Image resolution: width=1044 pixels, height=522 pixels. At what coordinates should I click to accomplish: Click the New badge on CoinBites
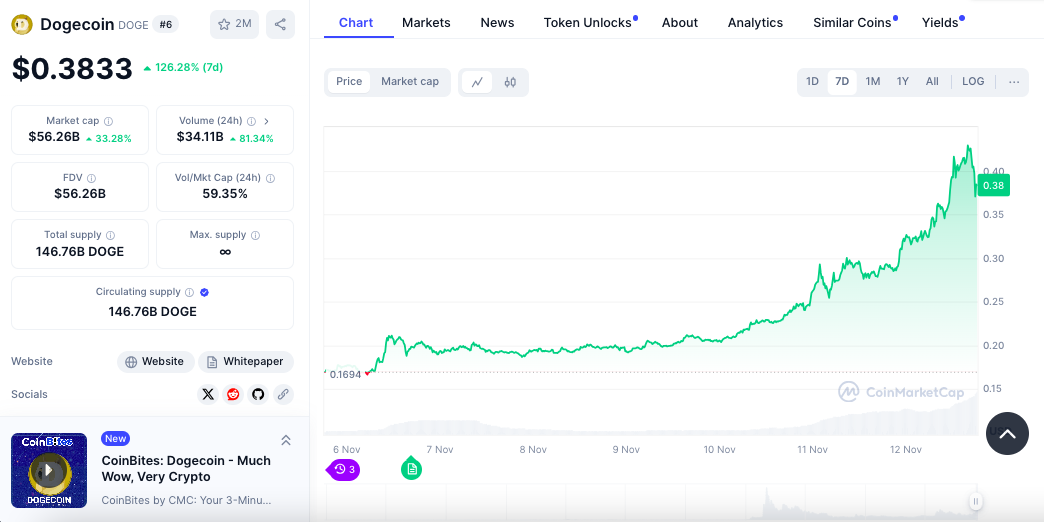tap(115, 439)
